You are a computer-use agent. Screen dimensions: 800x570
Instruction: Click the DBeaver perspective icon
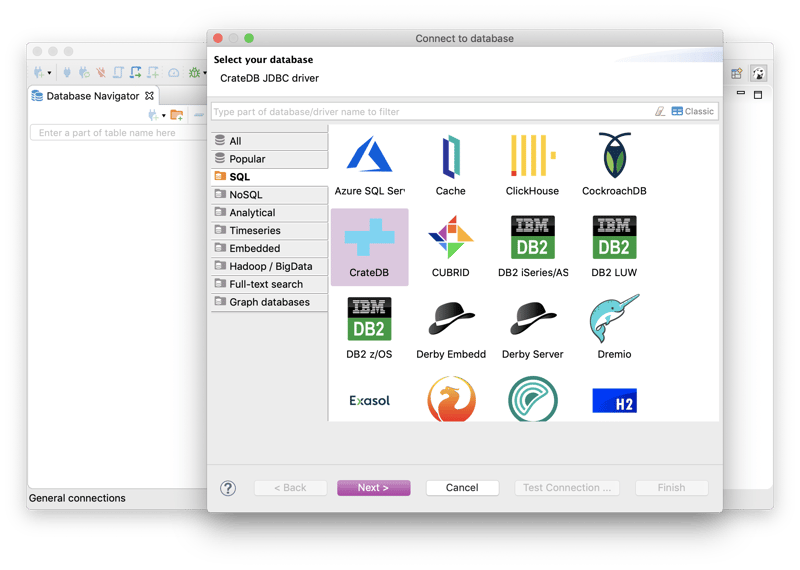tap(759, 73)
